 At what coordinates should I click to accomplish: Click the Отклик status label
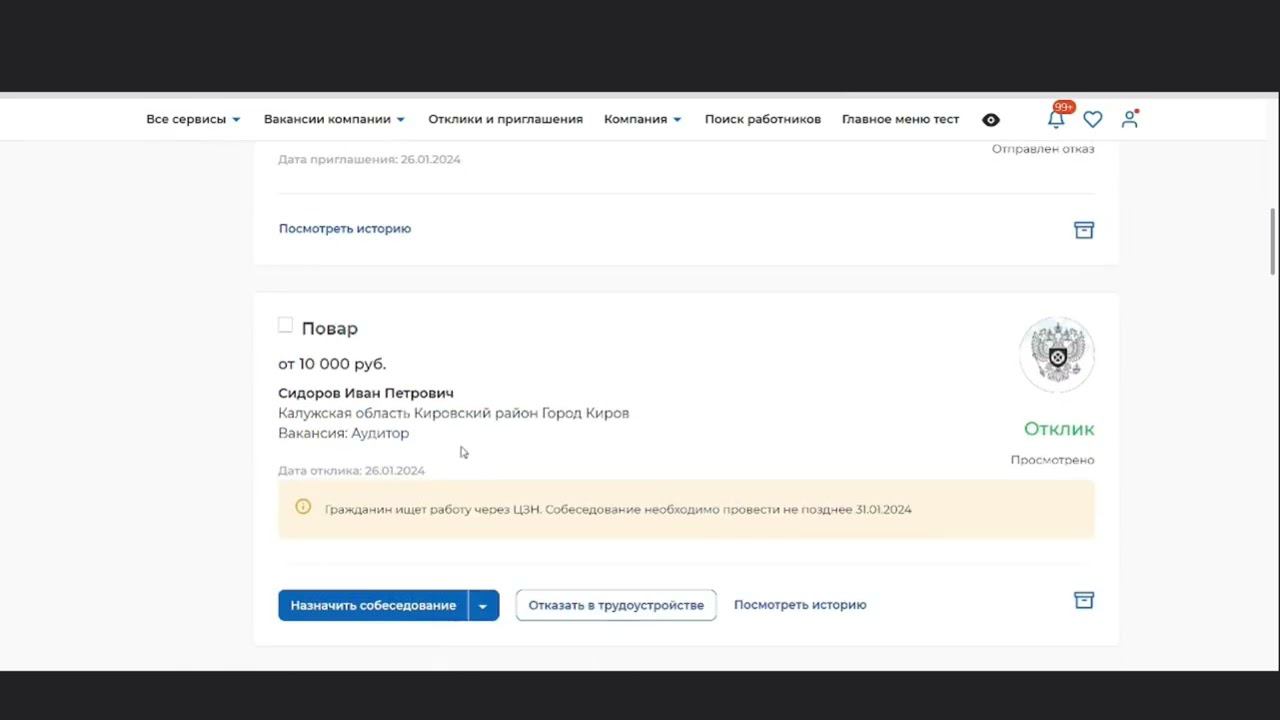[1059, 429]
